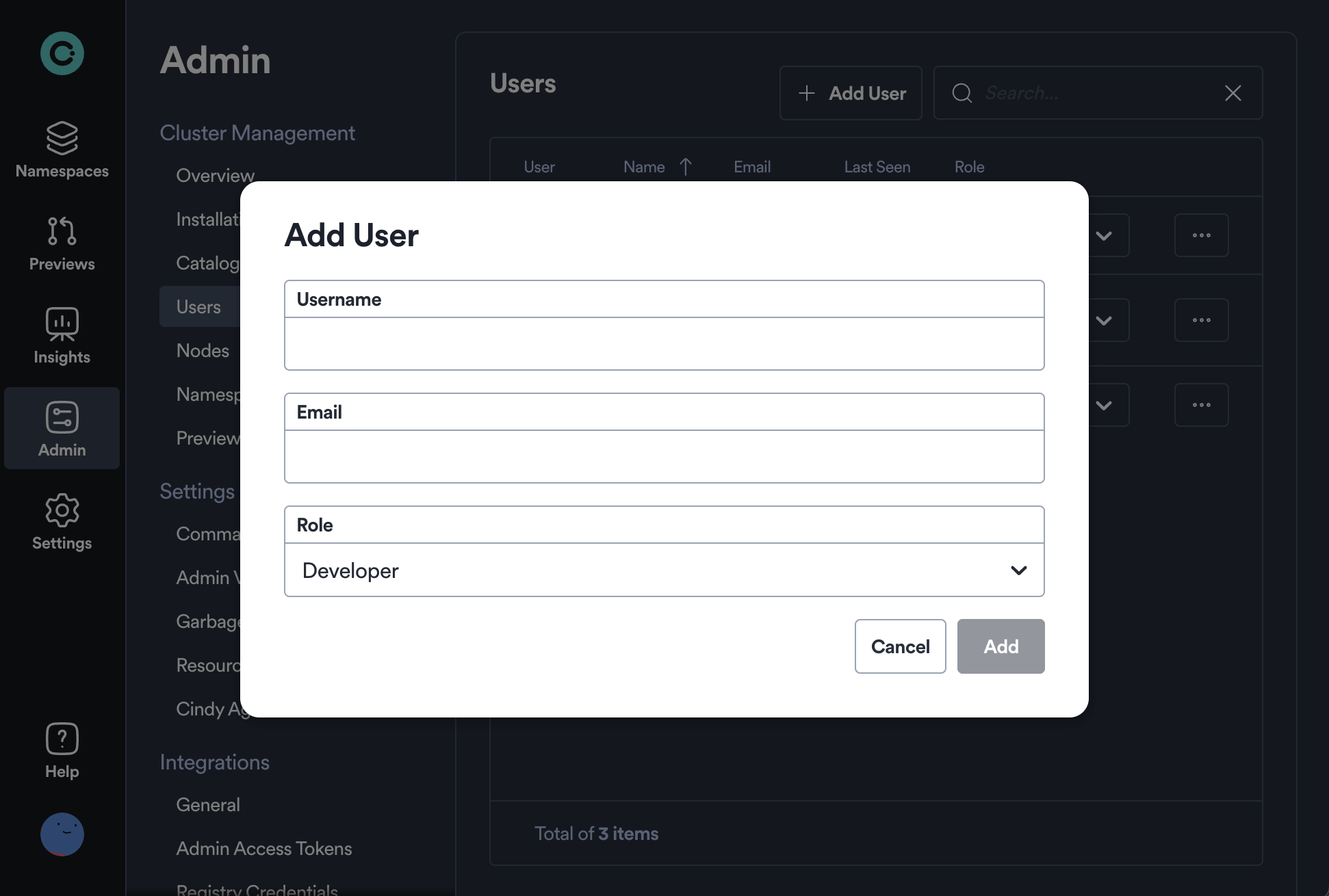Viewport: 1329px width, 896px height.
Task: Expand the first row's chevron in the Users table
Action: point(1104,235)
